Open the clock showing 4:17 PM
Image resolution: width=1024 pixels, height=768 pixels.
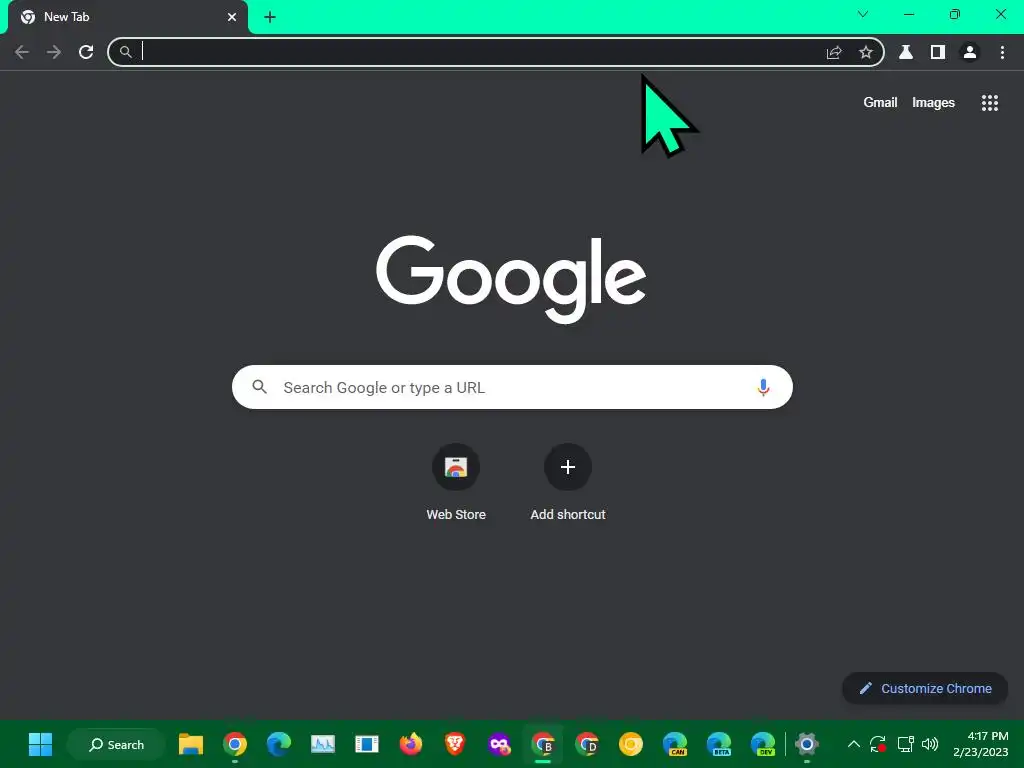click(980, 744)
